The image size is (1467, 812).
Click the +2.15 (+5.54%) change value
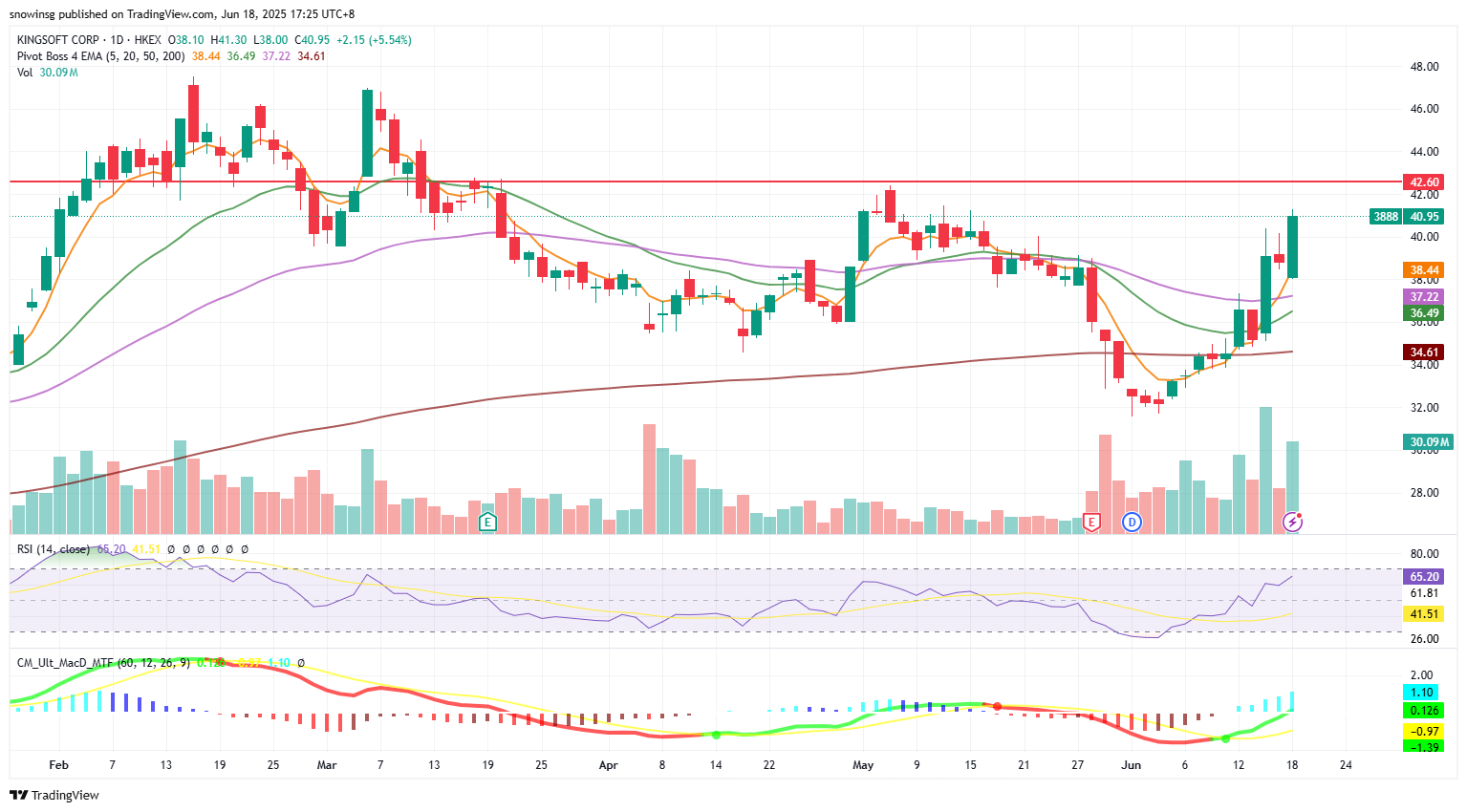(x=374, y=40)
